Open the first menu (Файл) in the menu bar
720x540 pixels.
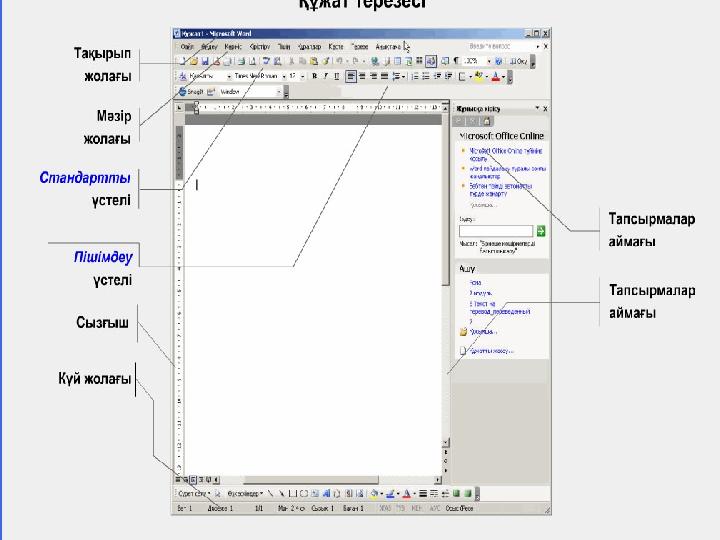187,47
